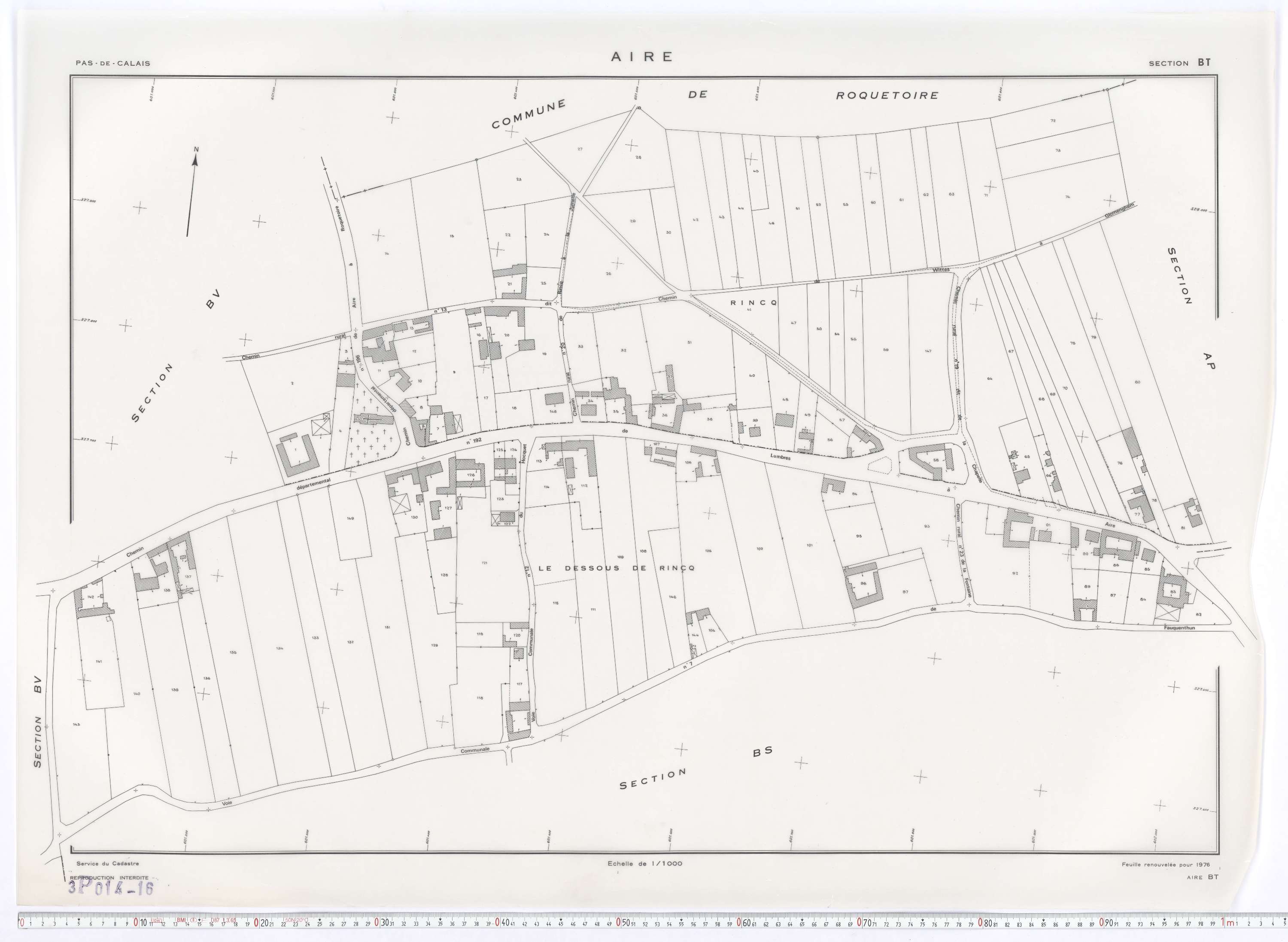Click parcel number "96" inside the building
Screen dimensions: 1288x942
(863, 584)
